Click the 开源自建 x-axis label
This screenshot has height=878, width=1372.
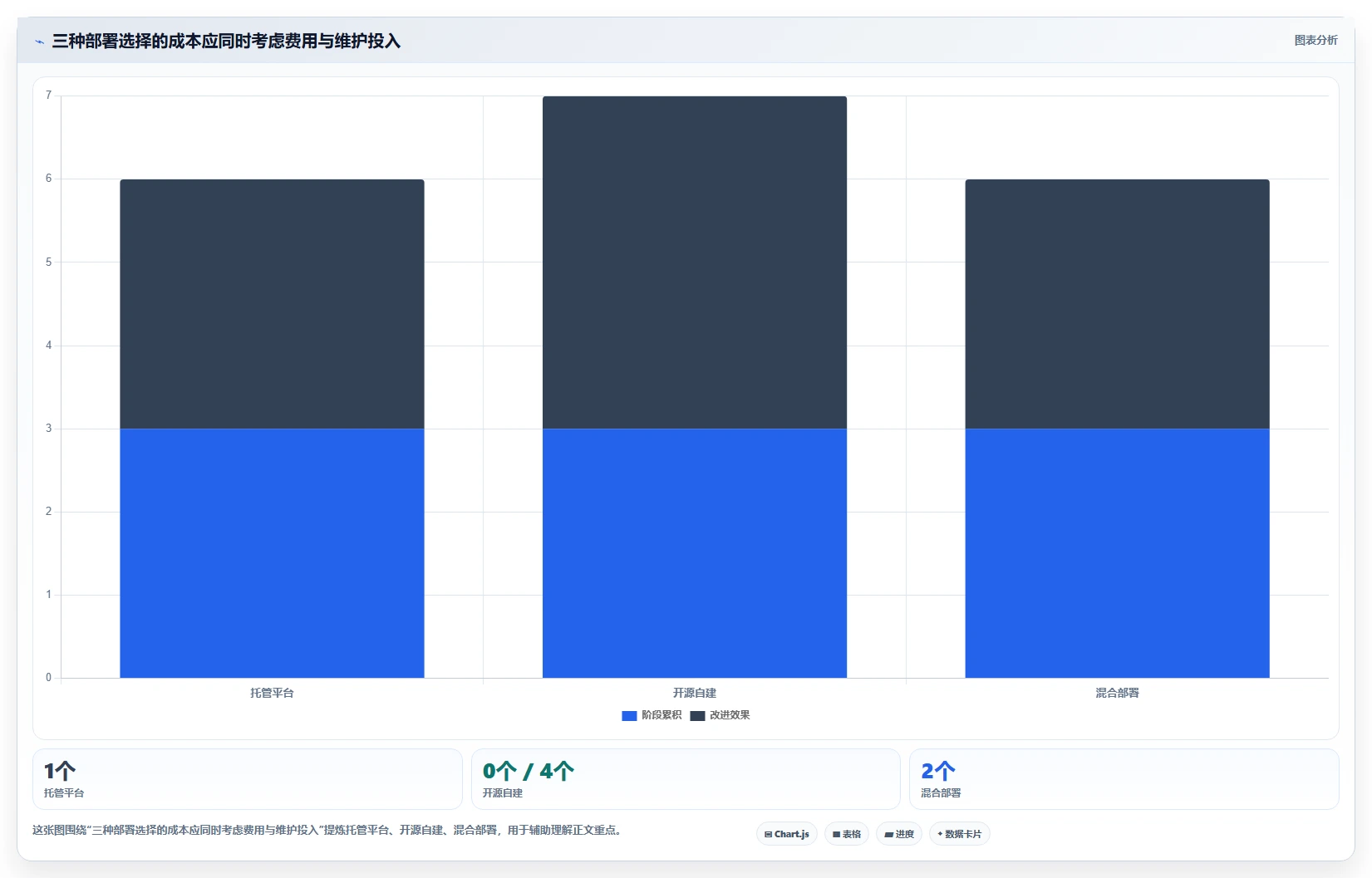tap(695, 693)
